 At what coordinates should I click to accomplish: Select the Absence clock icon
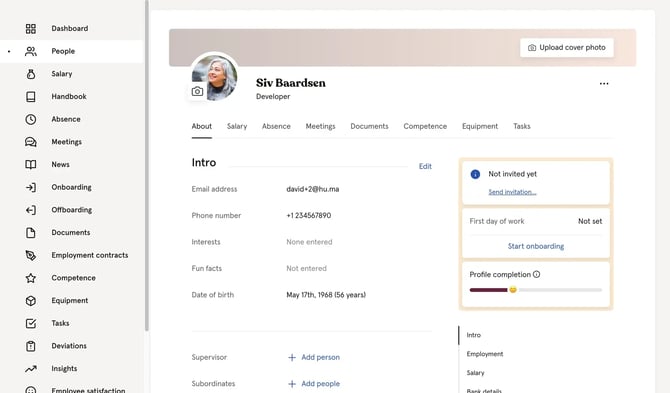(x=31, y=119)
